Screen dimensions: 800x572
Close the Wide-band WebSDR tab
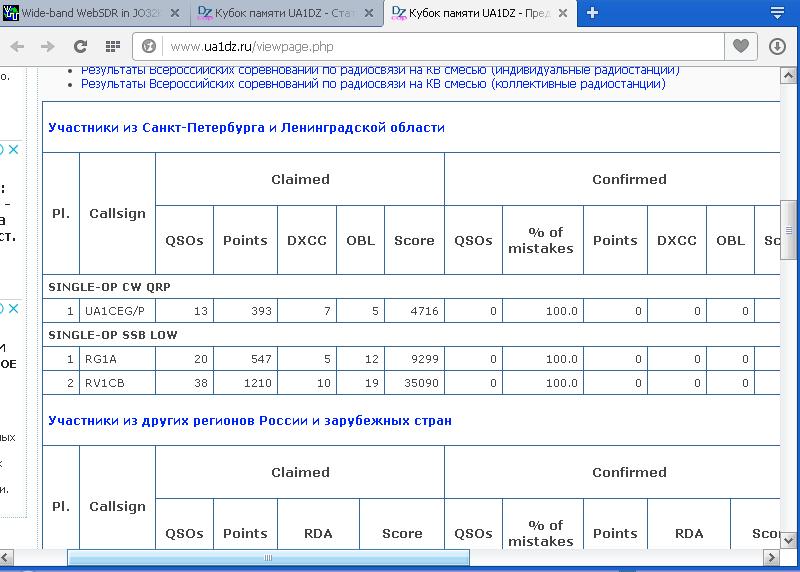(x=175, y=13)
